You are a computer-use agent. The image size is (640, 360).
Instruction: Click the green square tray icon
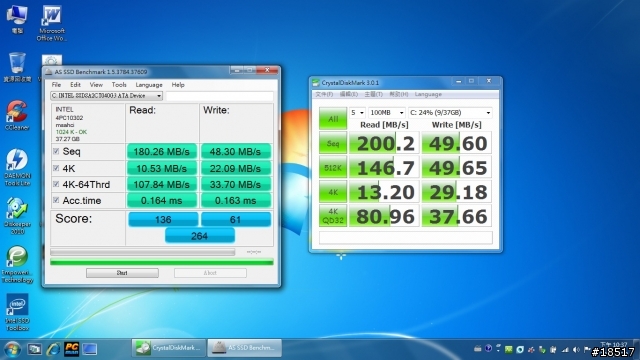509,349
